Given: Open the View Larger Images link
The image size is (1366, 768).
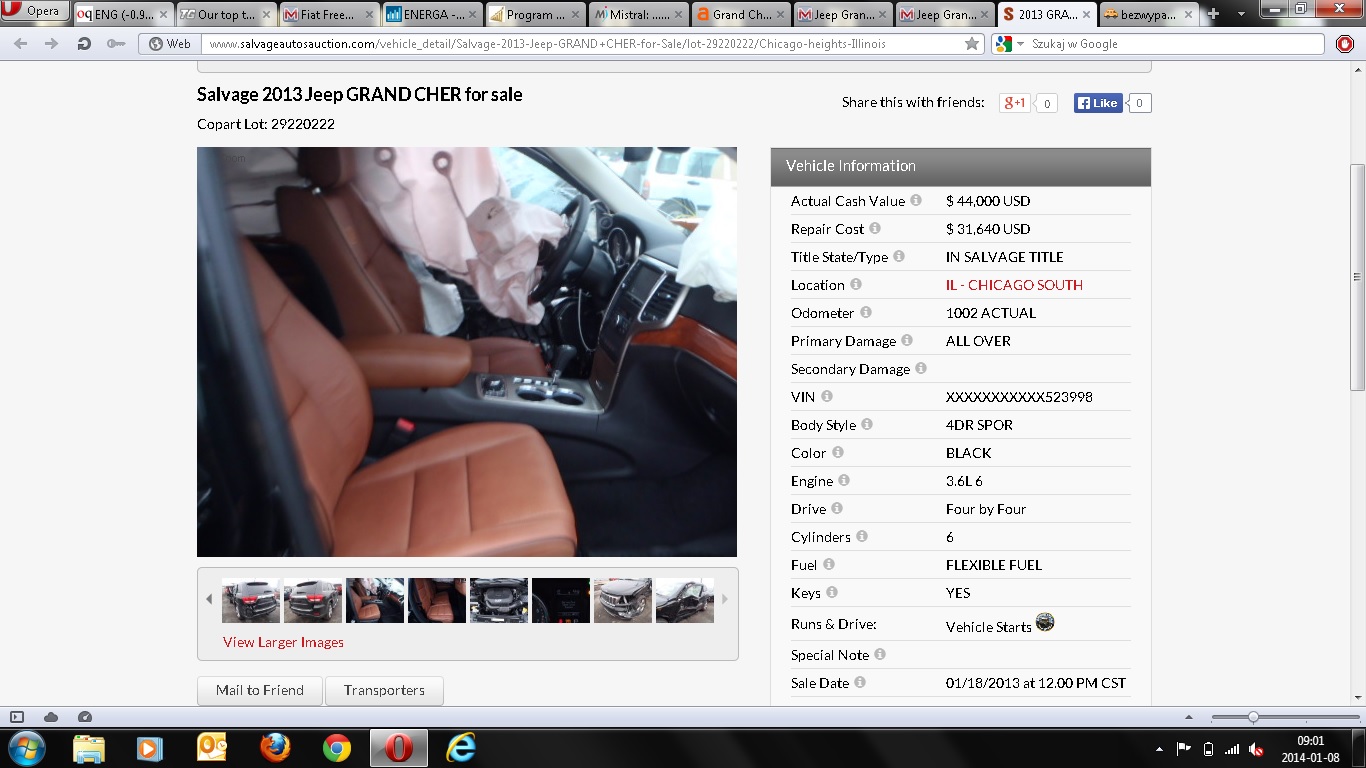Looking at the screenshot, I should pos(283,642).
